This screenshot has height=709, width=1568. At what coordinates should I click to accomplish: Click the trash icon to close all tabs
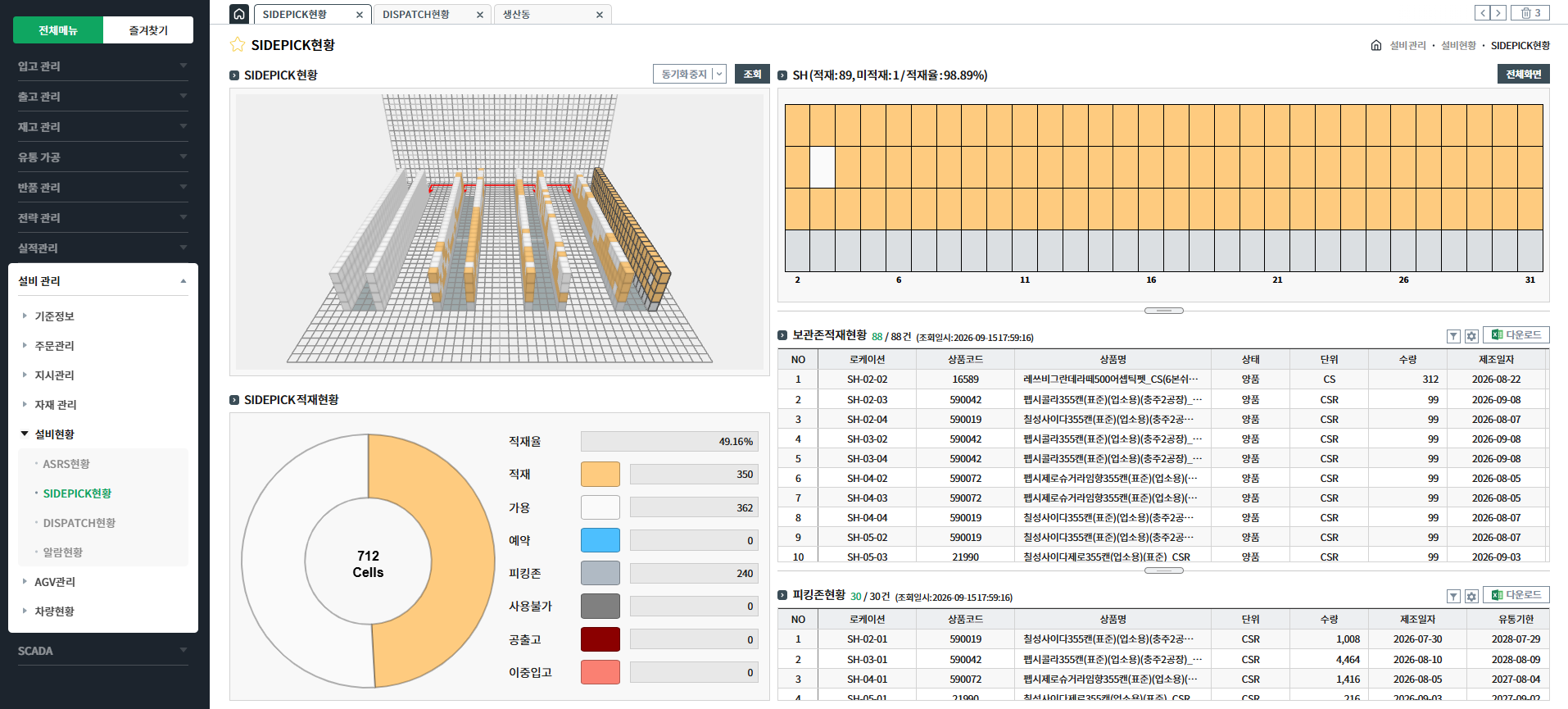point(1530,12)
